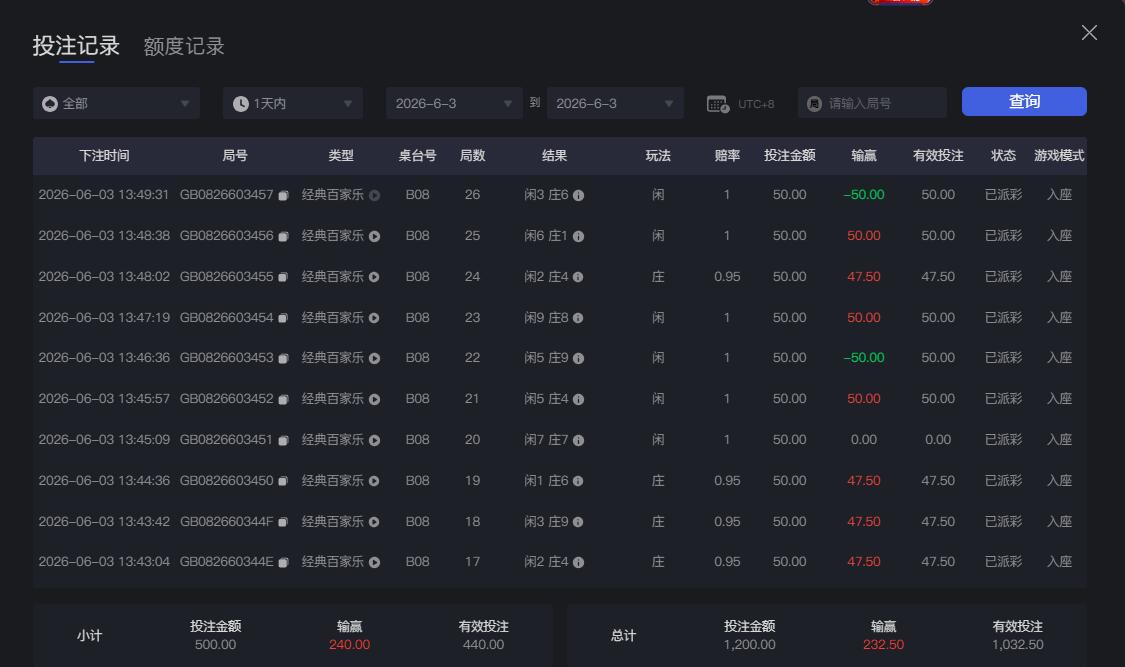Select bet time 2026-06-03 13:46:36
1125x667 pixels.
(x=104, y=357)
